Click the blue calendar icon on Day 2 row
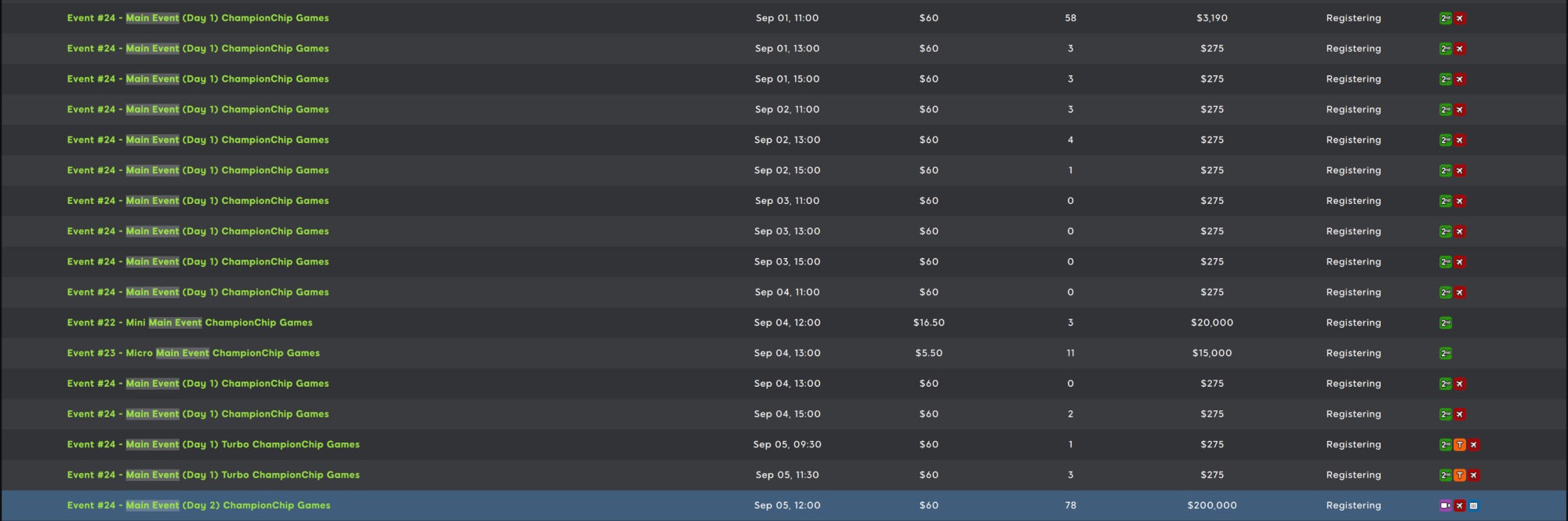Screen dimensions: 1568x521 (x=1474, y=505)
